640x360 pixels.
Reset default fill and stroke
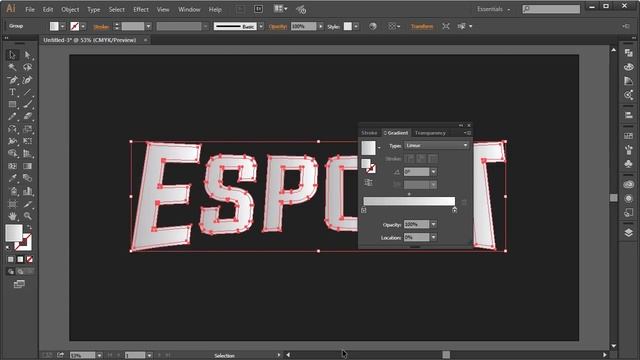tap(8, 247)
